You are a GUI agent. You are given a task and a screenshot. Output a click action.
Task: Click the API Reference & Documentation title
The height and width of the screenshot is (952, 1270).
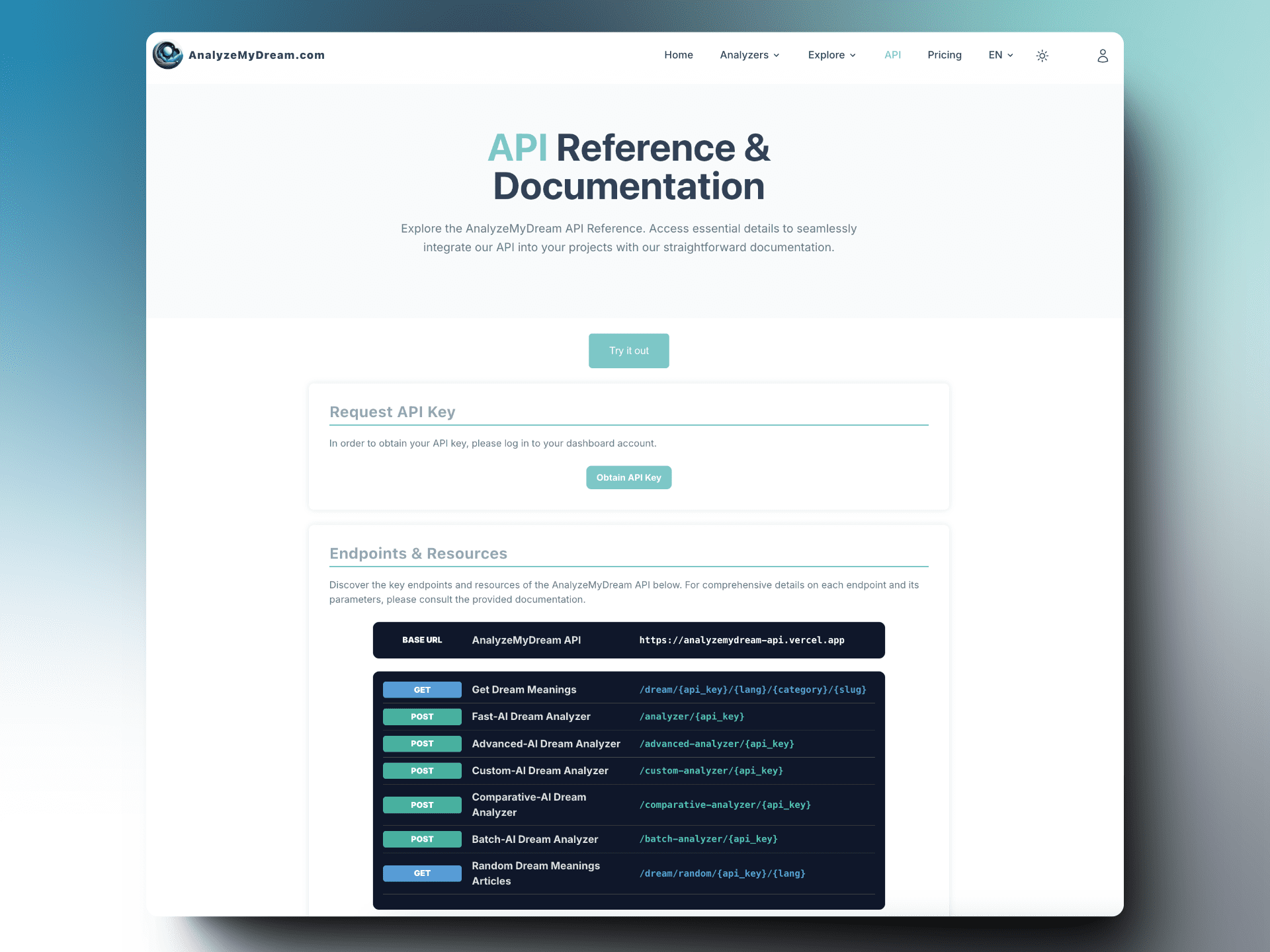(x=628, y=167)
